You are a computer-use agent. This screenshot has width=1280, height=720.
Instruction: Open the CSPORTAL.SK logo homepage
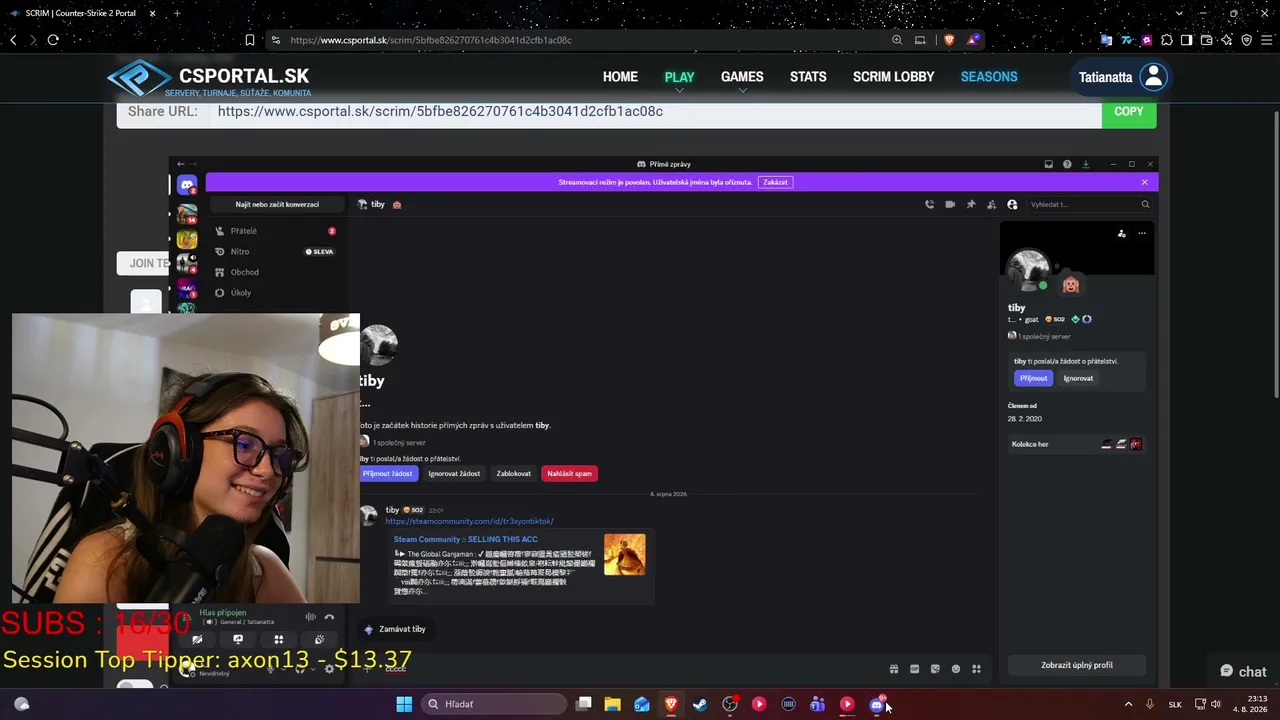[x=209, y=78]
